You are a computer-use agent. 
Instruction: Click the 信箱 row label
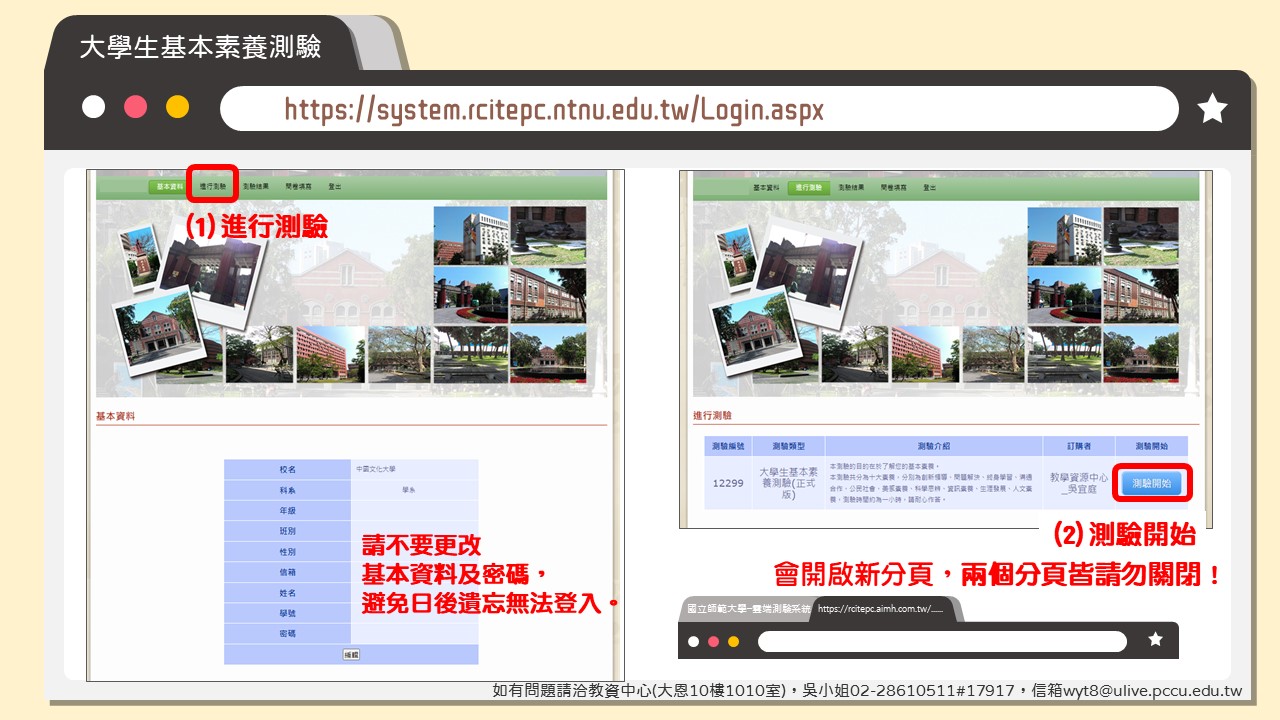click(x=287, y=572)
